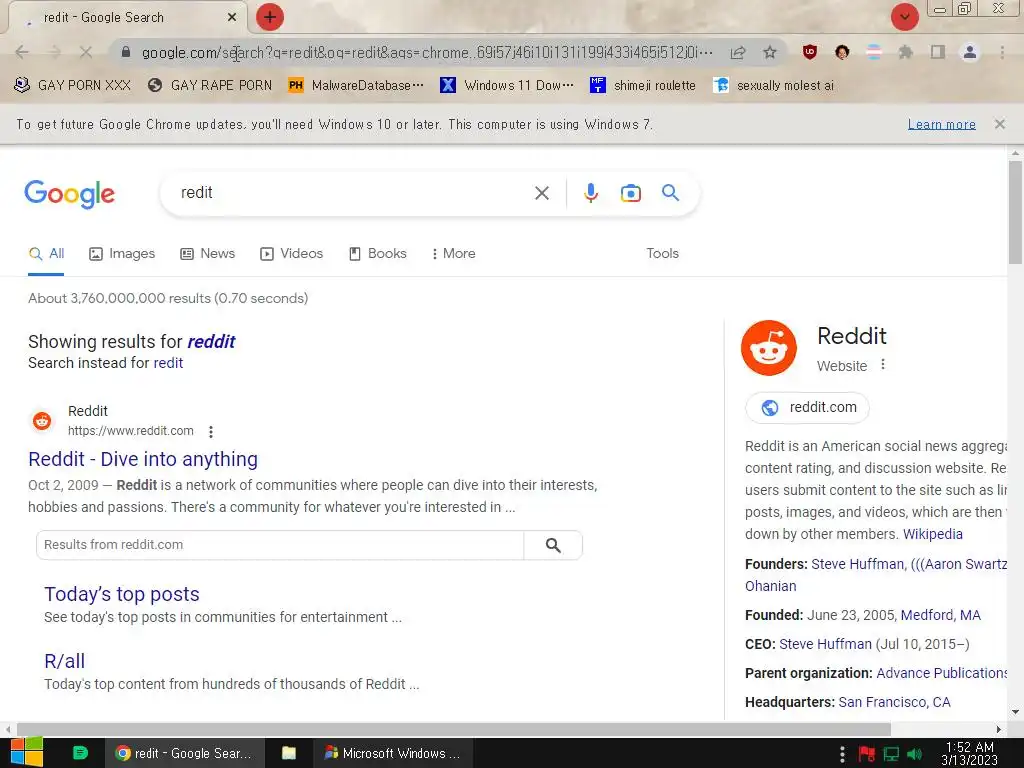Click the horizontal page scrollbar thumb
This screenshot has width=1024, height=768.
click(x=454, y=729)
